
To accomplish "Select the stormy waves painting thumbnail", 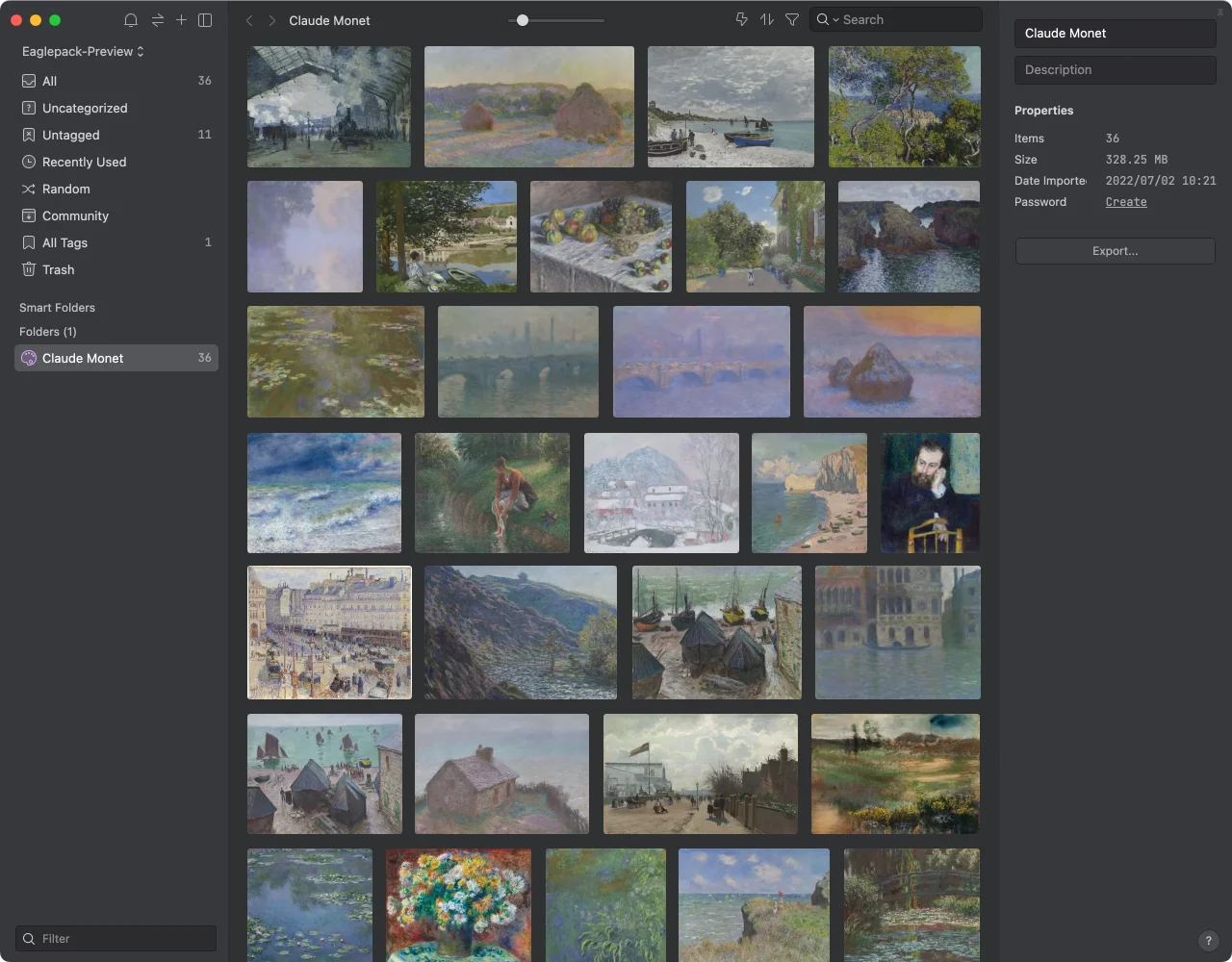I will point(324,493).
